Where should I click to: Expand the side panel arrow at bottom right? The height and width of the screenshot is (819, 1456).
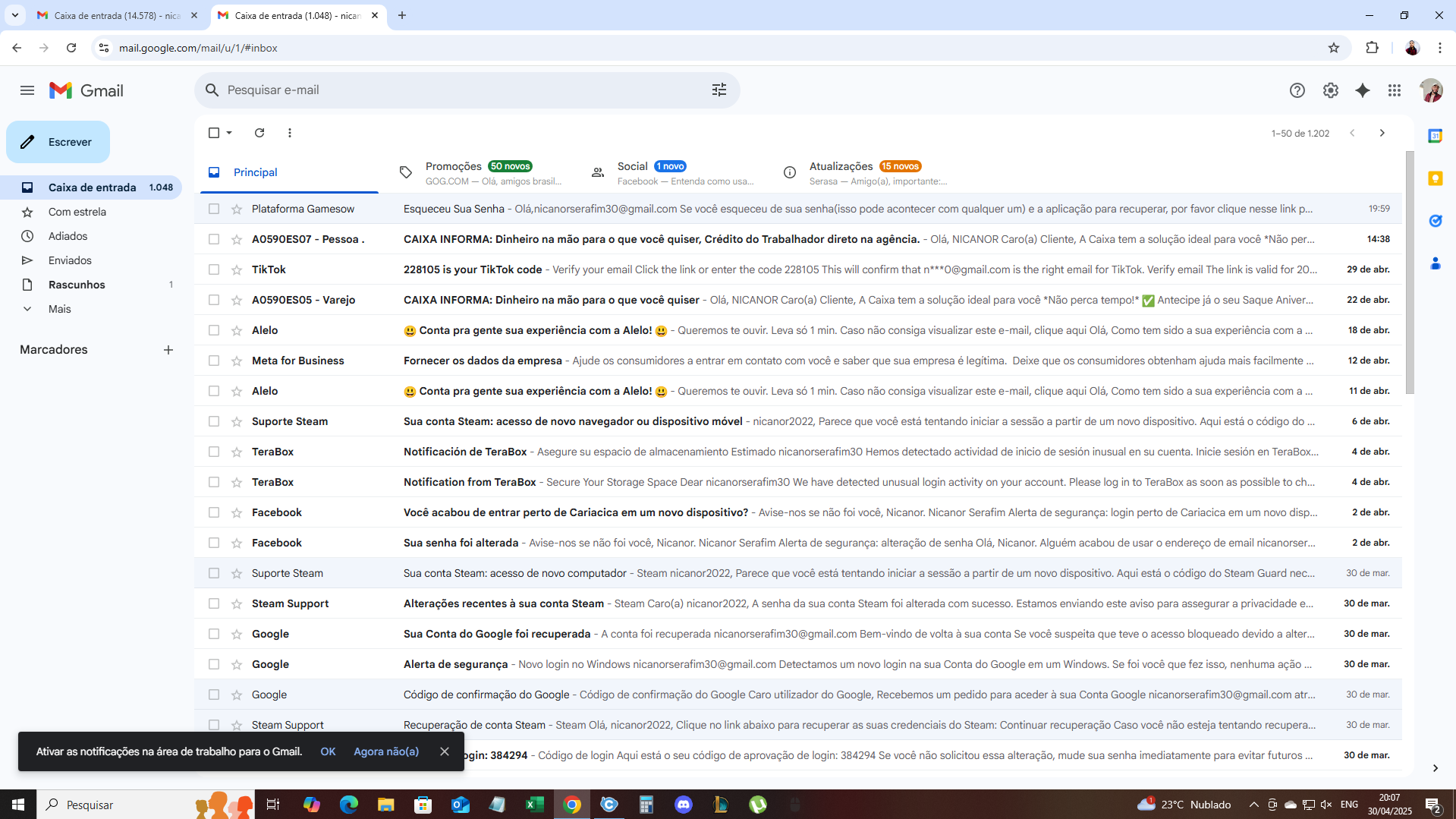(x=1435, y=768)
